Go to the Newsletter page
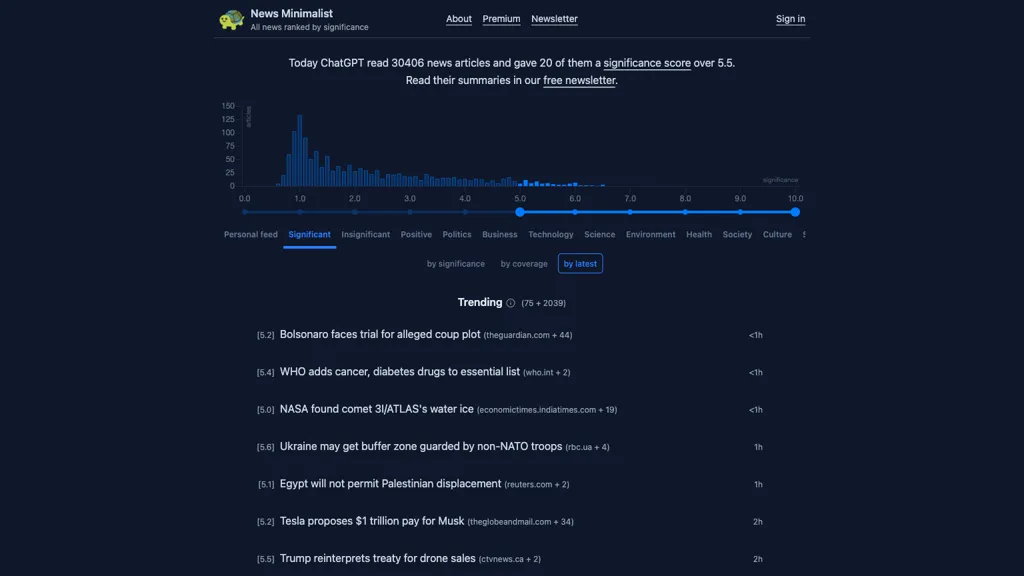Screen dimensions: 1024x576 [554, 19]
